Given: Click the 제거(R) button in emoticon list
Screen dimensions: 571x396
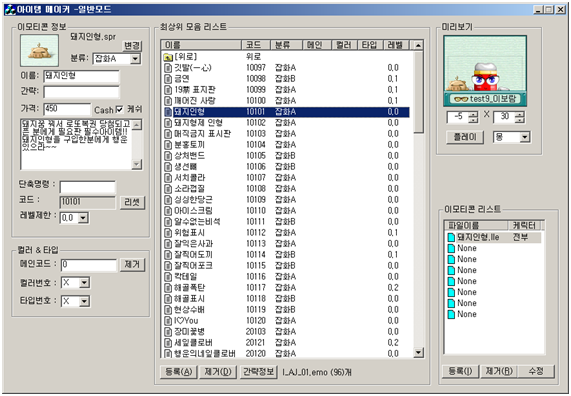Looking at the screenshot, I should pyautogui.click(x=499, y=371).
